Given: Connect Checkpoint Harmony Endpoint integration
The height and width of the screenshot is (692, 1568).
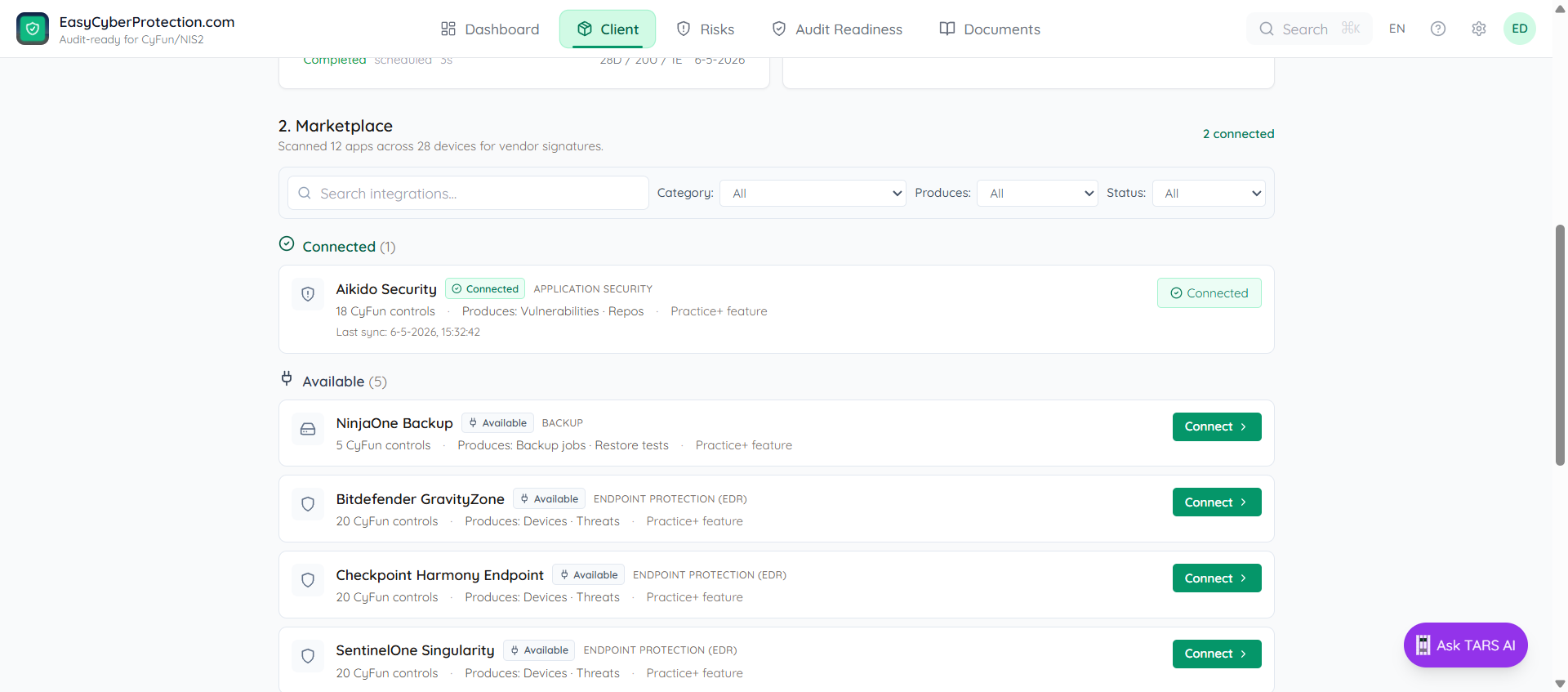Looking at the screenshot, I should [1217, 578].
